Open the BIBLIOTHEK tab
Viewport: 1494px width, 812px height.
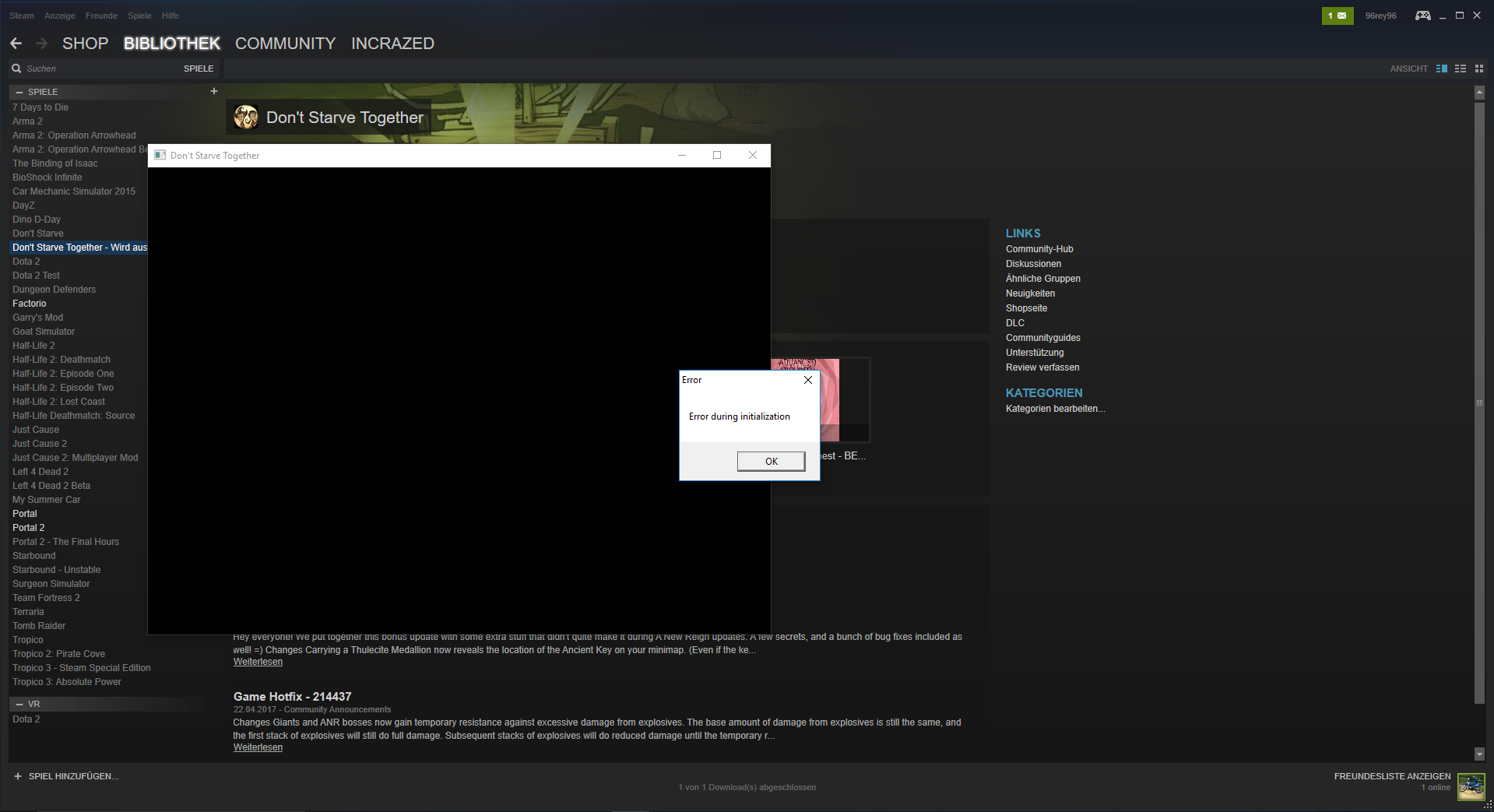pos(172,44)
